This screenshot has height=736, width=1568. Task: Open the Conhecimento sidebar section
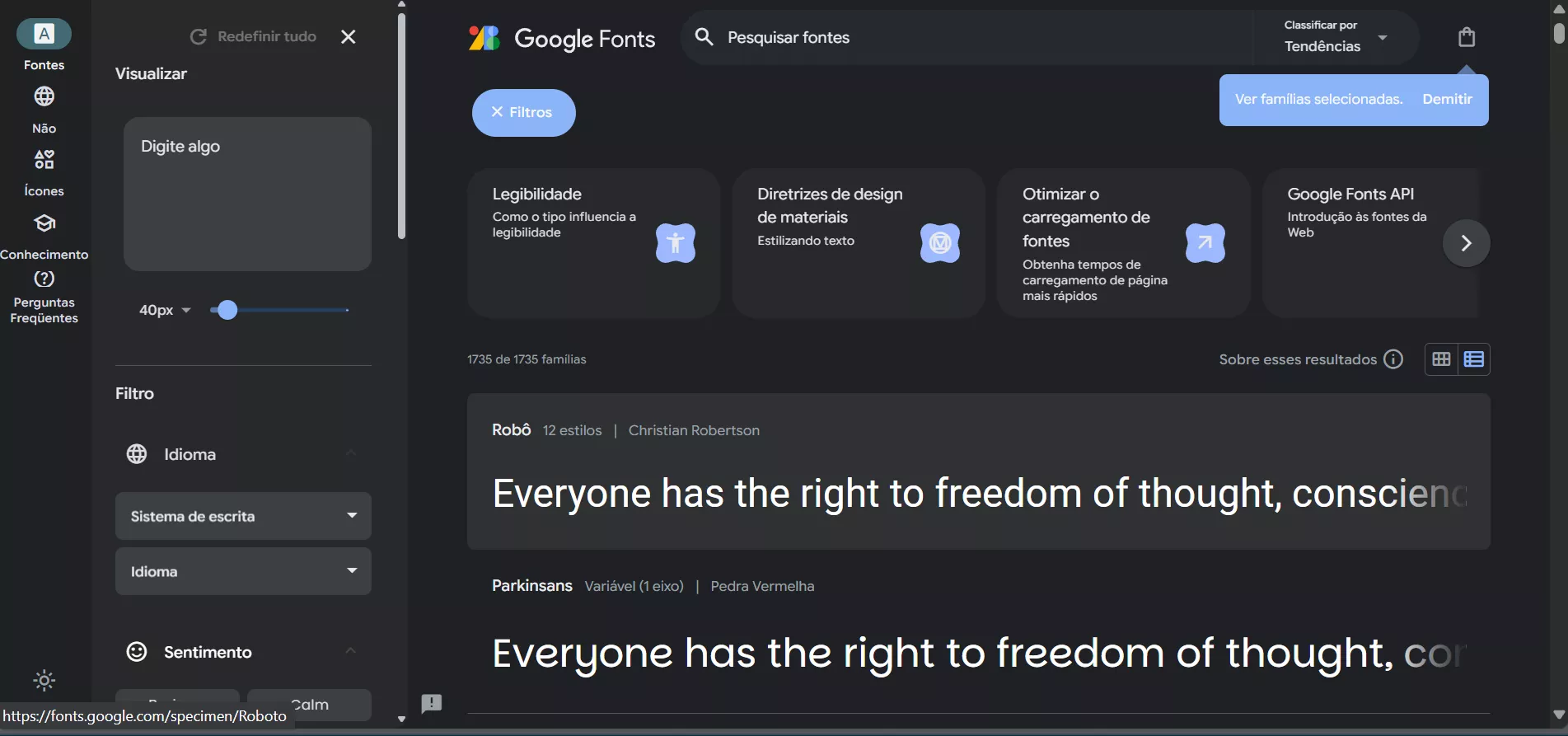click(x=44, y=236)
